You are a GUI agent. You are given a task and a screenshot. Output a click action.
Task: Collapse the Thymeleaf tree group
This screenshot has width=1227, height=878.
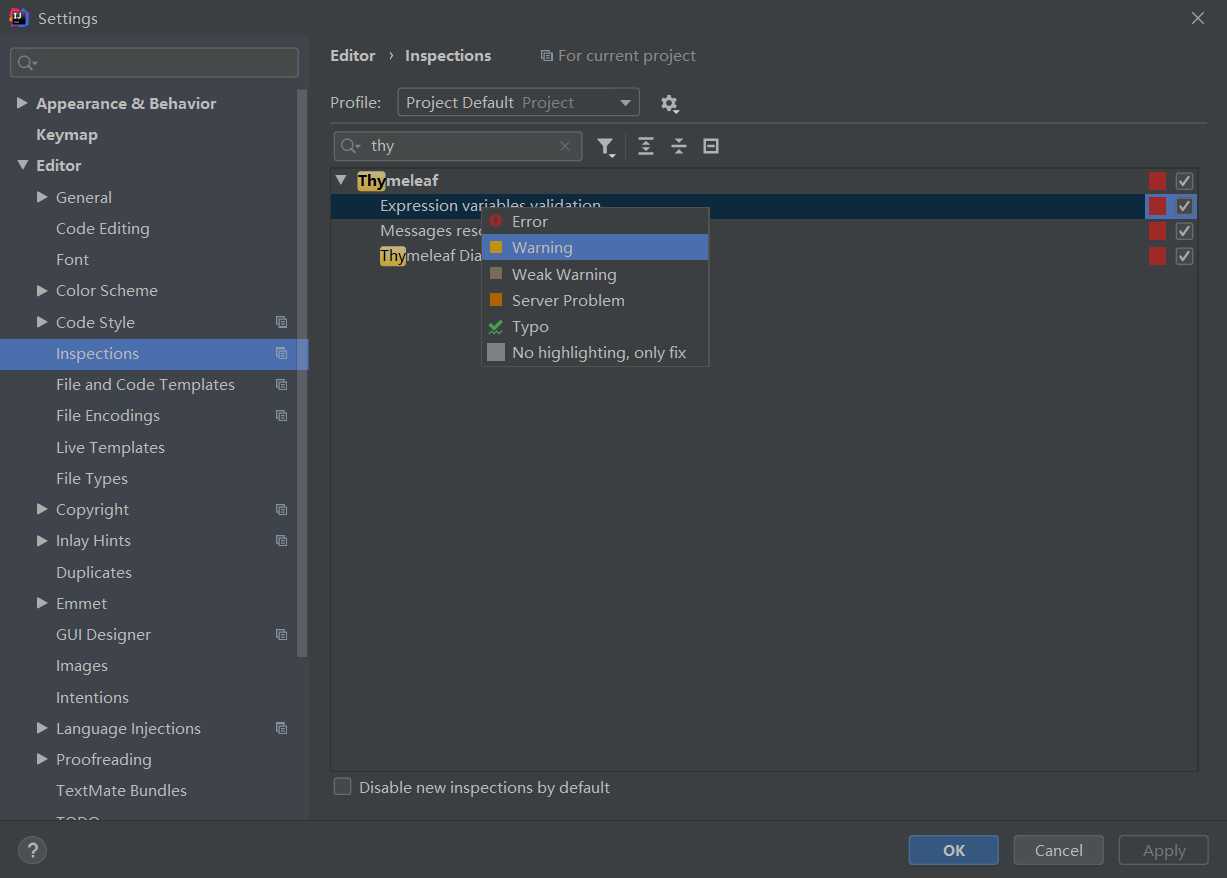341,180
